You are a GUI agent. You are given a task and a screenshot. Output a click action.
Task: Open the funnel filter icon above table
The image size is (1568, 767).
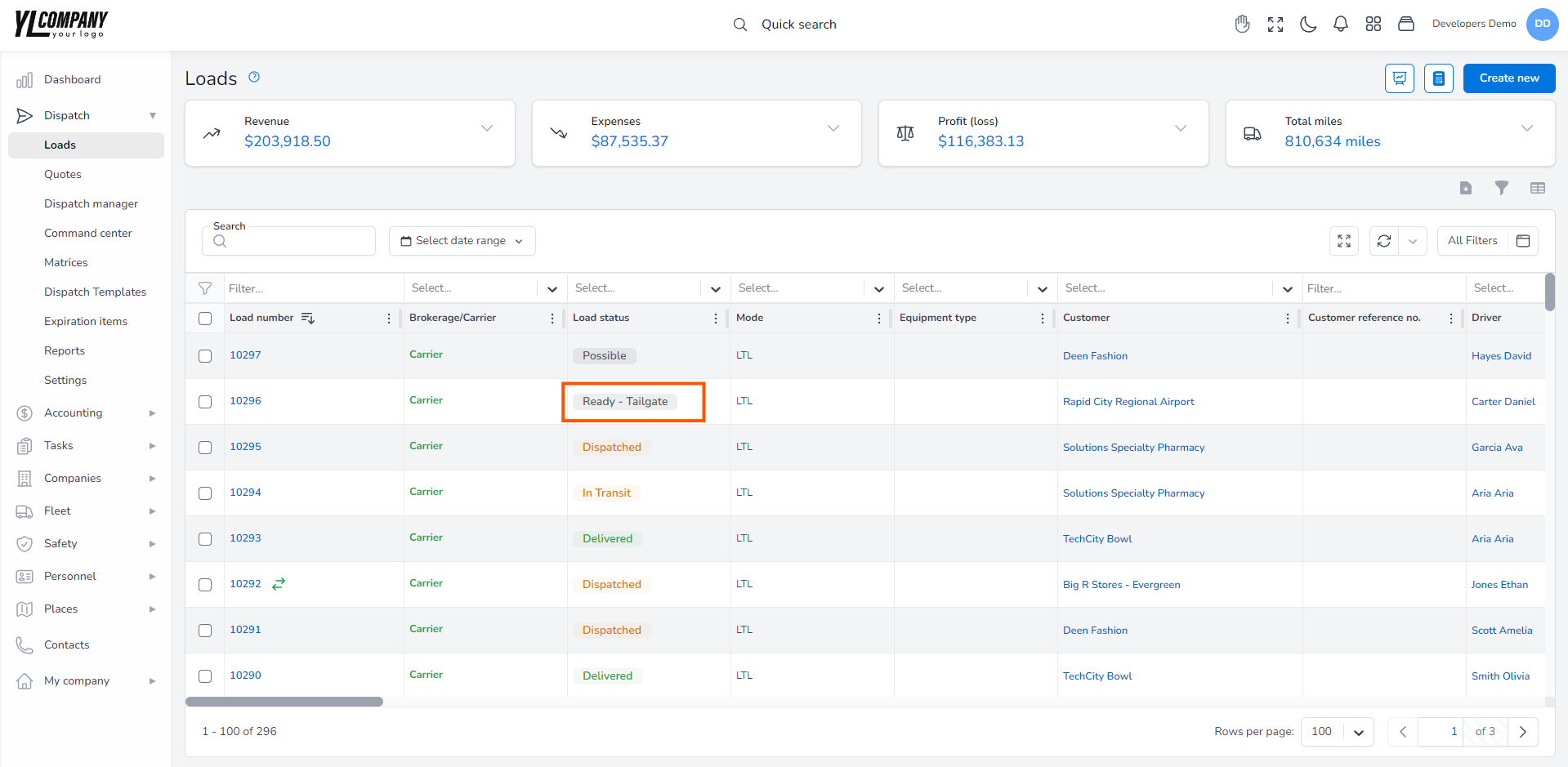[1502, 188]
